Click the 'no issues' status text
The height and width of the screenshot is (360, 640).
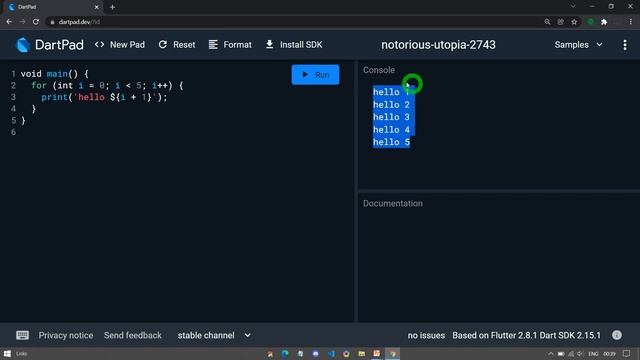point(426,335)
